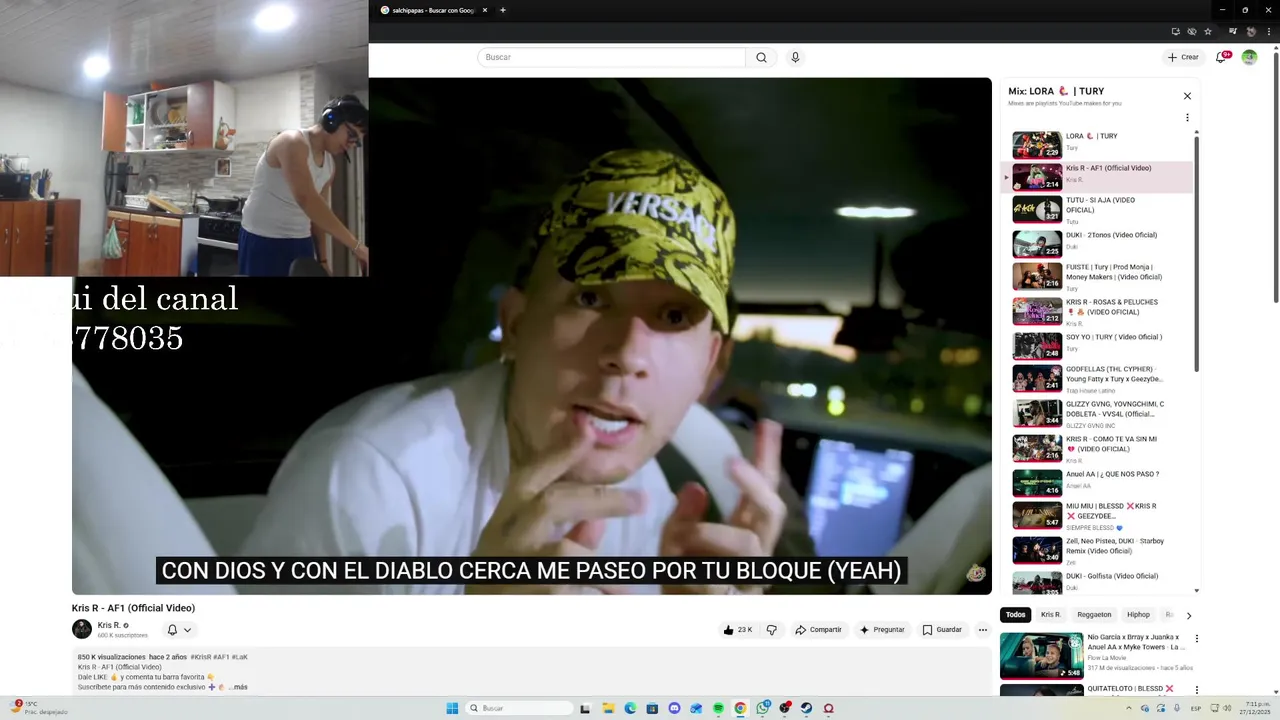Open Microsoft Edge from the taskbar

[x=630, y=708]
